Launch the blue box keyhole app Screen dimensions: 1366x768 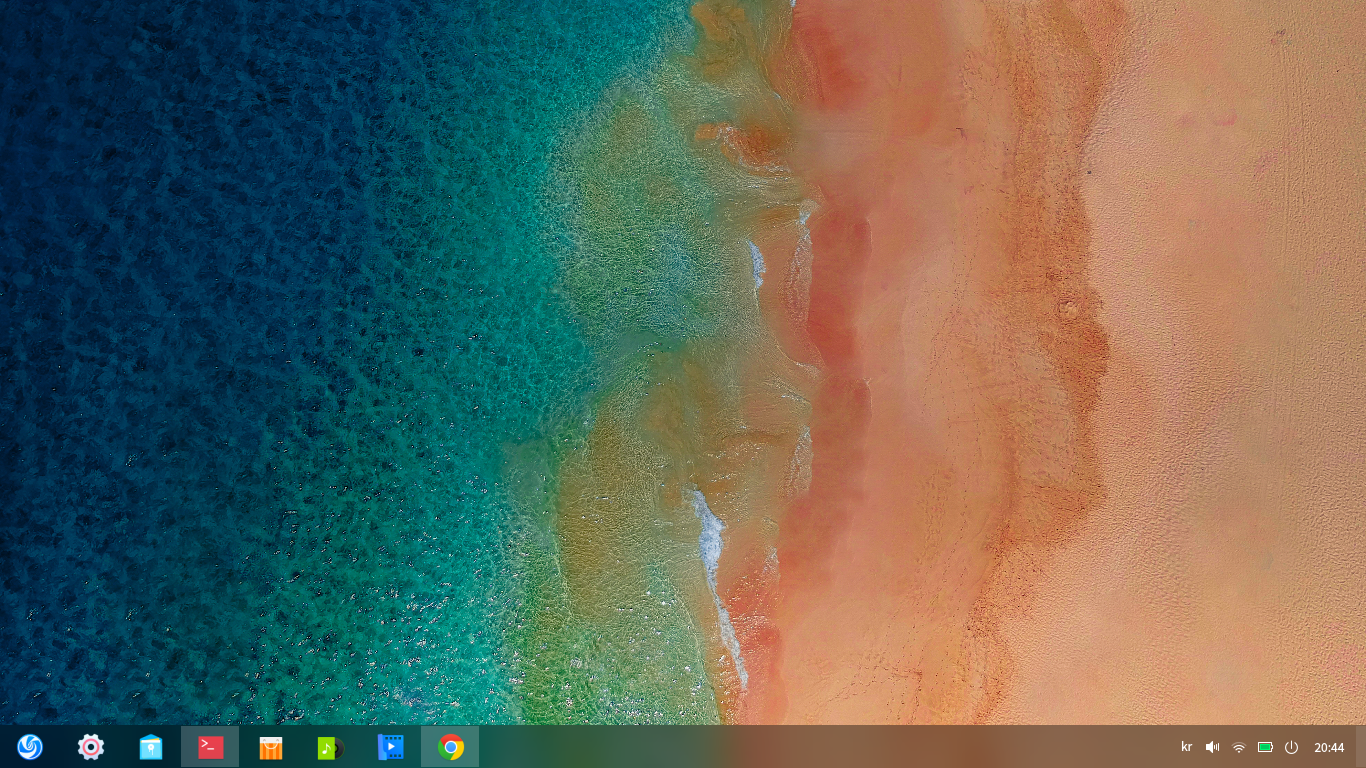(x=150, y=747)
